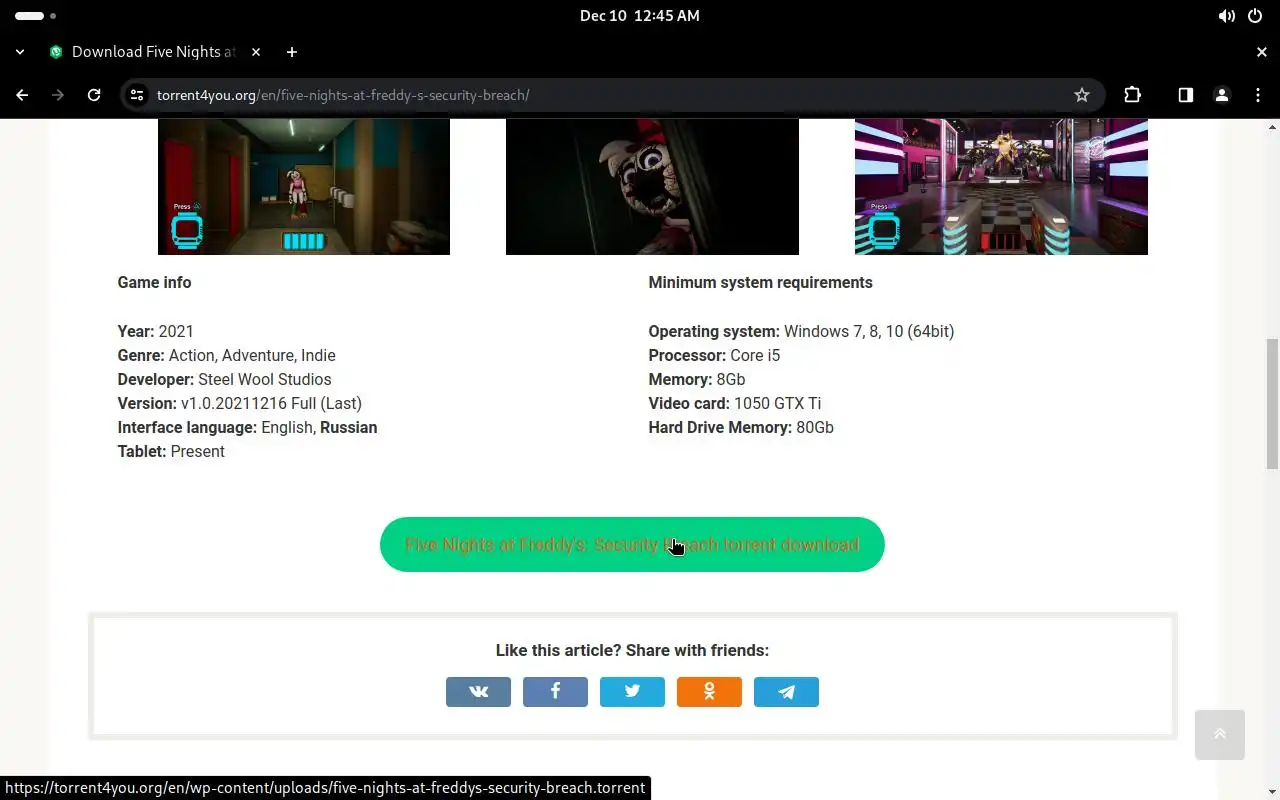View site information icon in address bar
The width and height of the screenshot is (1280, 800).
pyautogui.click(x=138, y=95)
